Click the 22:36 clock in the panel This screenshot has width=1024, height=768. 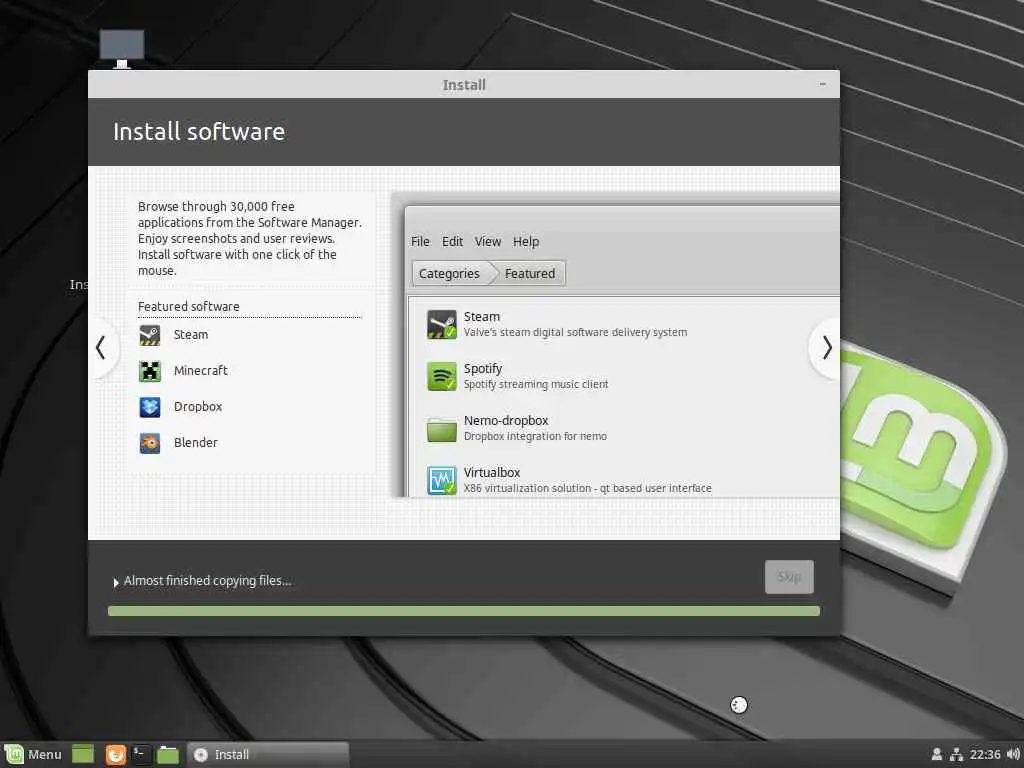coord(985,754)
